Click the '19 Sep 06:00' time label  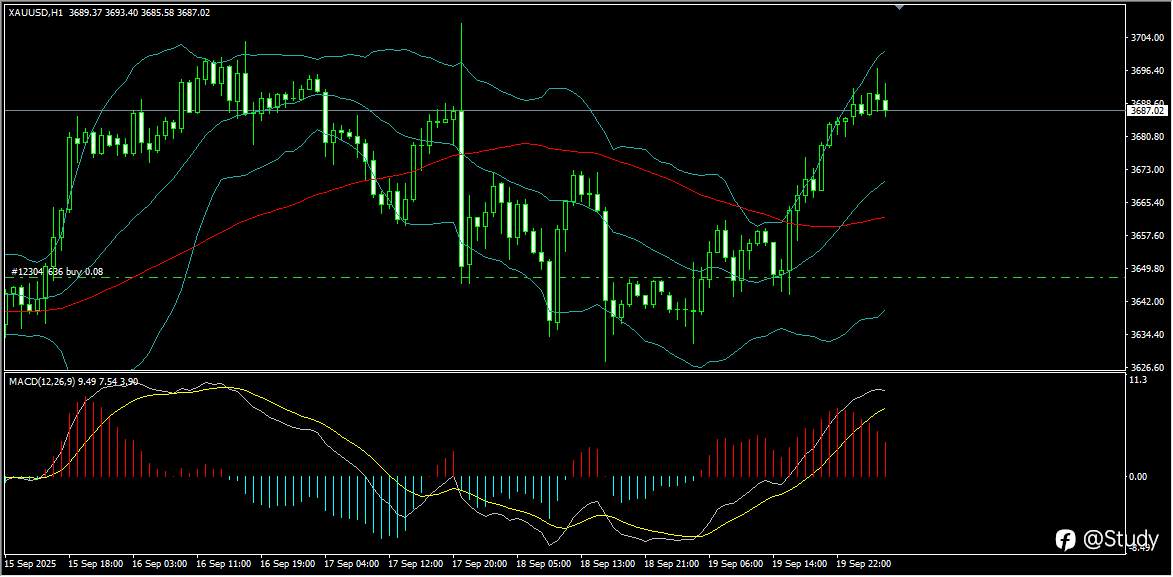click(735, 563)
